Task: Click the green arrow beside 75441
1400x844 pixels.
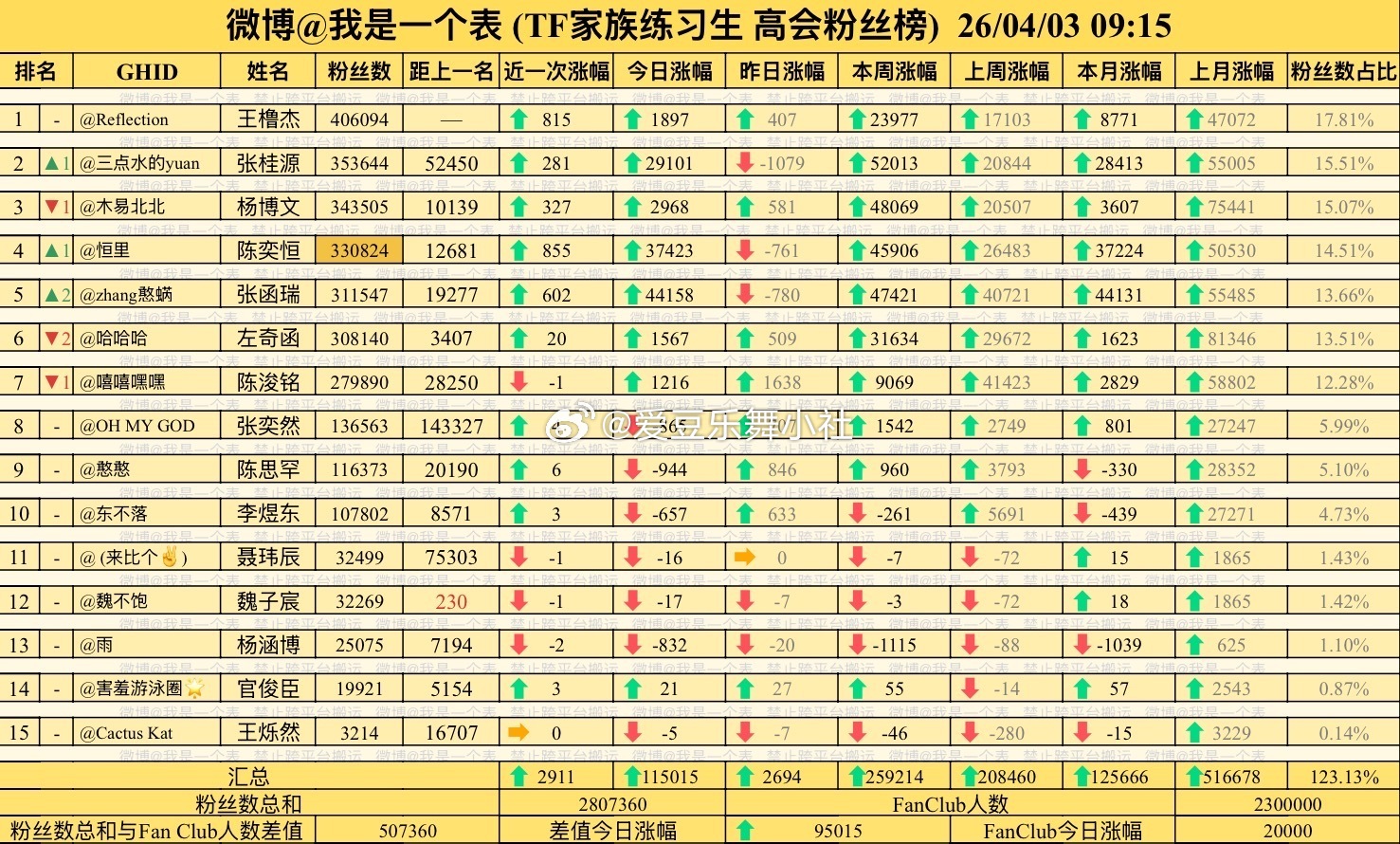Action: click(1195, 207)
